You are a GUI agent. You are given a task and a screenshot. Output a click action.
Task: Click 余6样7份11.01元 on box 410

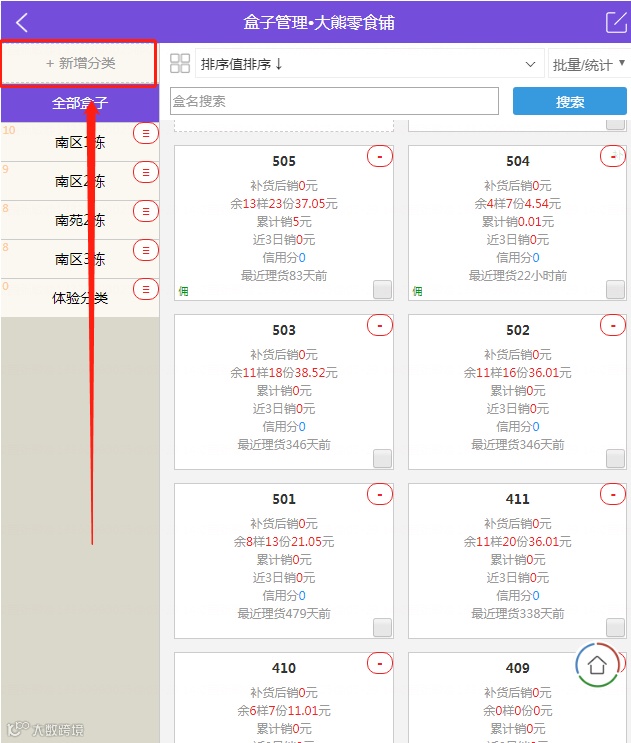(x=284, y=710)
